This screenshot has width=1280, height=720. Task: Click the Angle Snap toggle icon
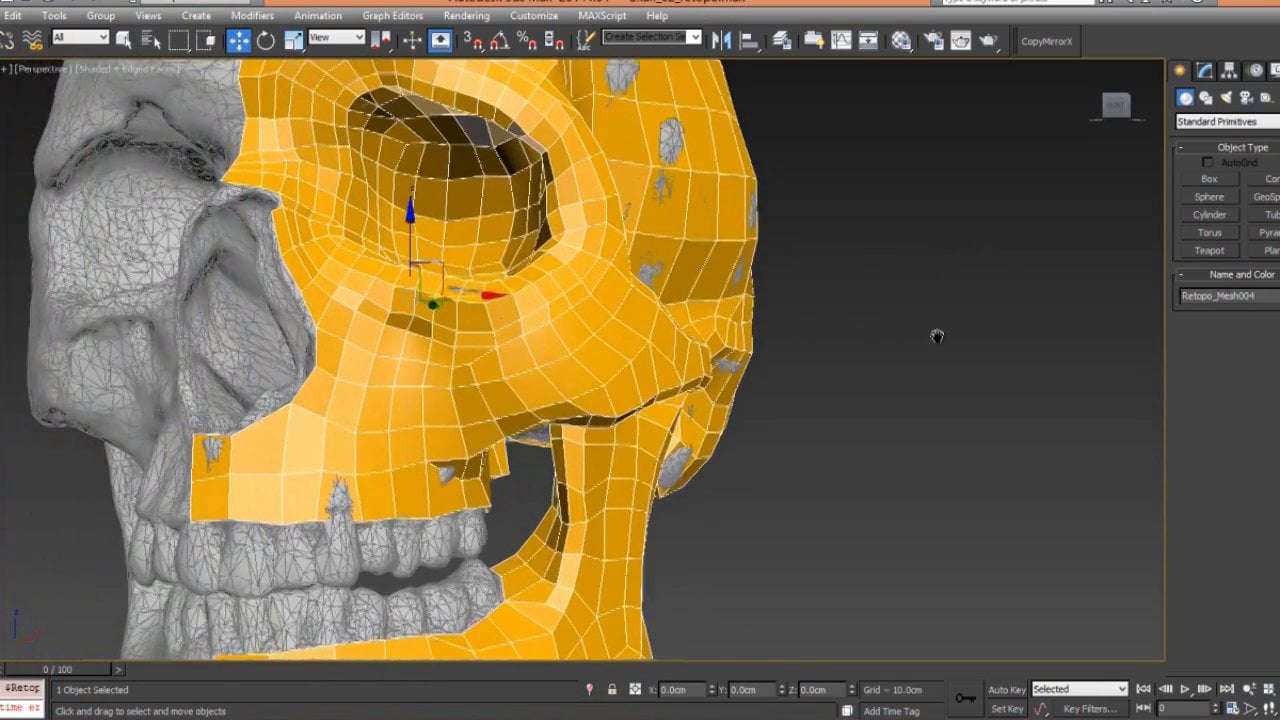(499, 40)
